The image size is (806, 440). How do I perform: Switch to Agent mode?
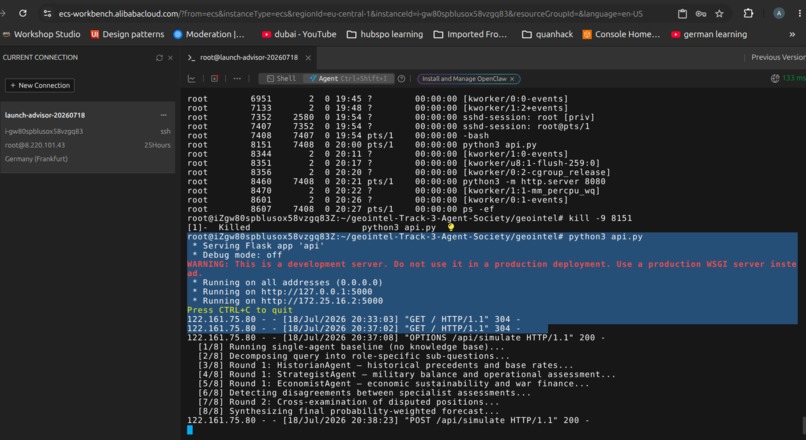[349, 79]
